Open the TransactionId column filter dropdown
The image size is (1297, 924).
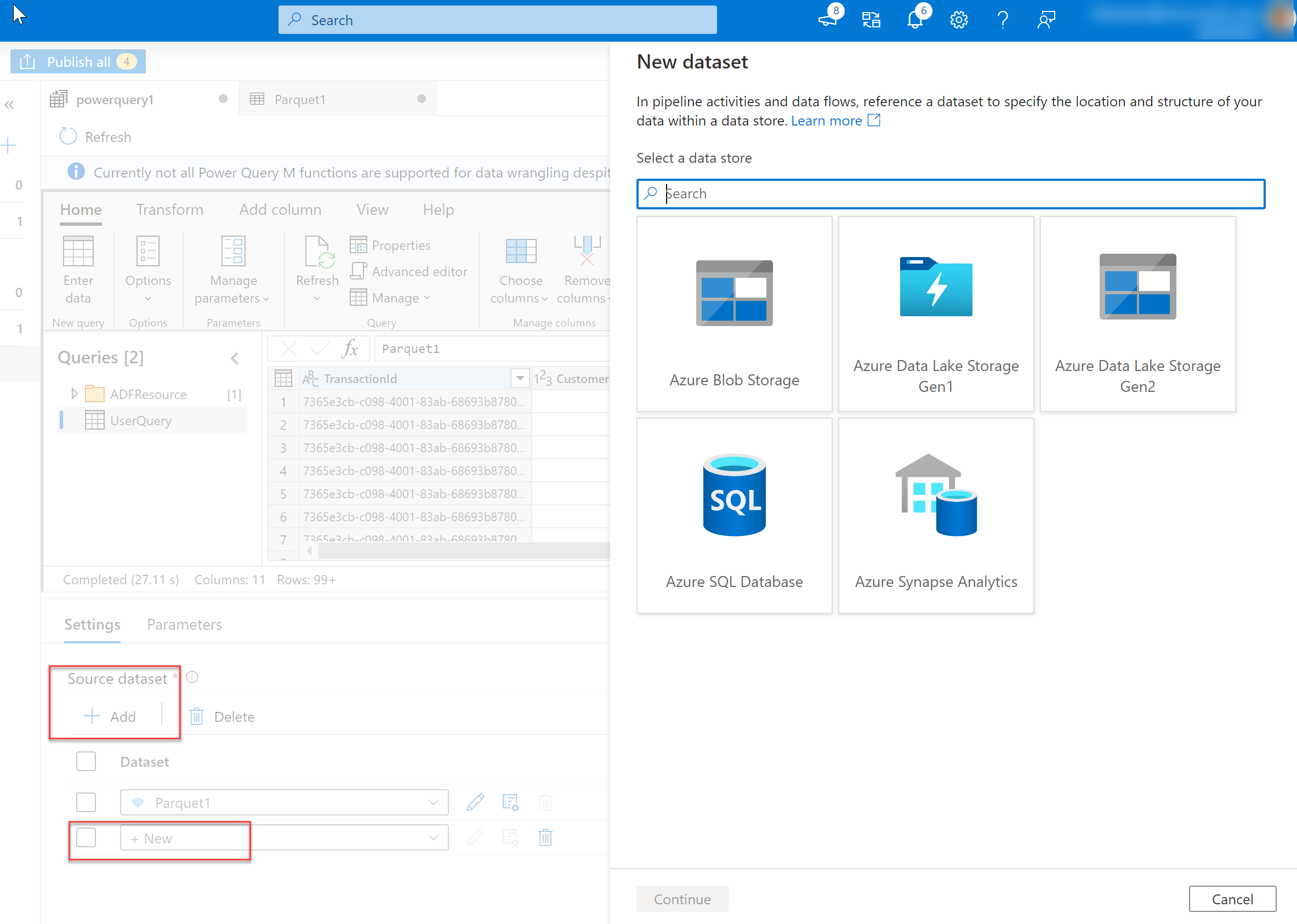point(519,378)
